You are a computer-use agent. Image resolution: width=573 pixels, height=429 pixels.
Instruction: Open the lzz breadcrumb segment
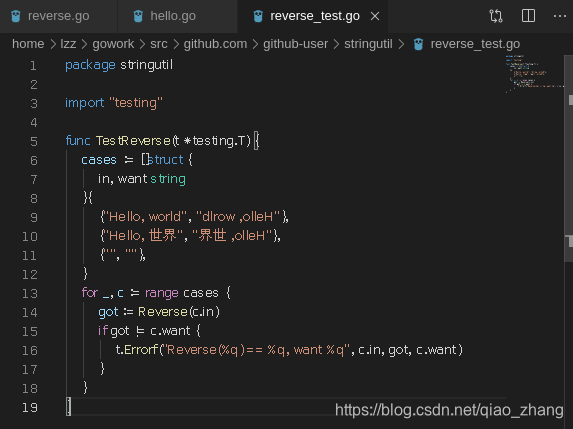[68, 44]
